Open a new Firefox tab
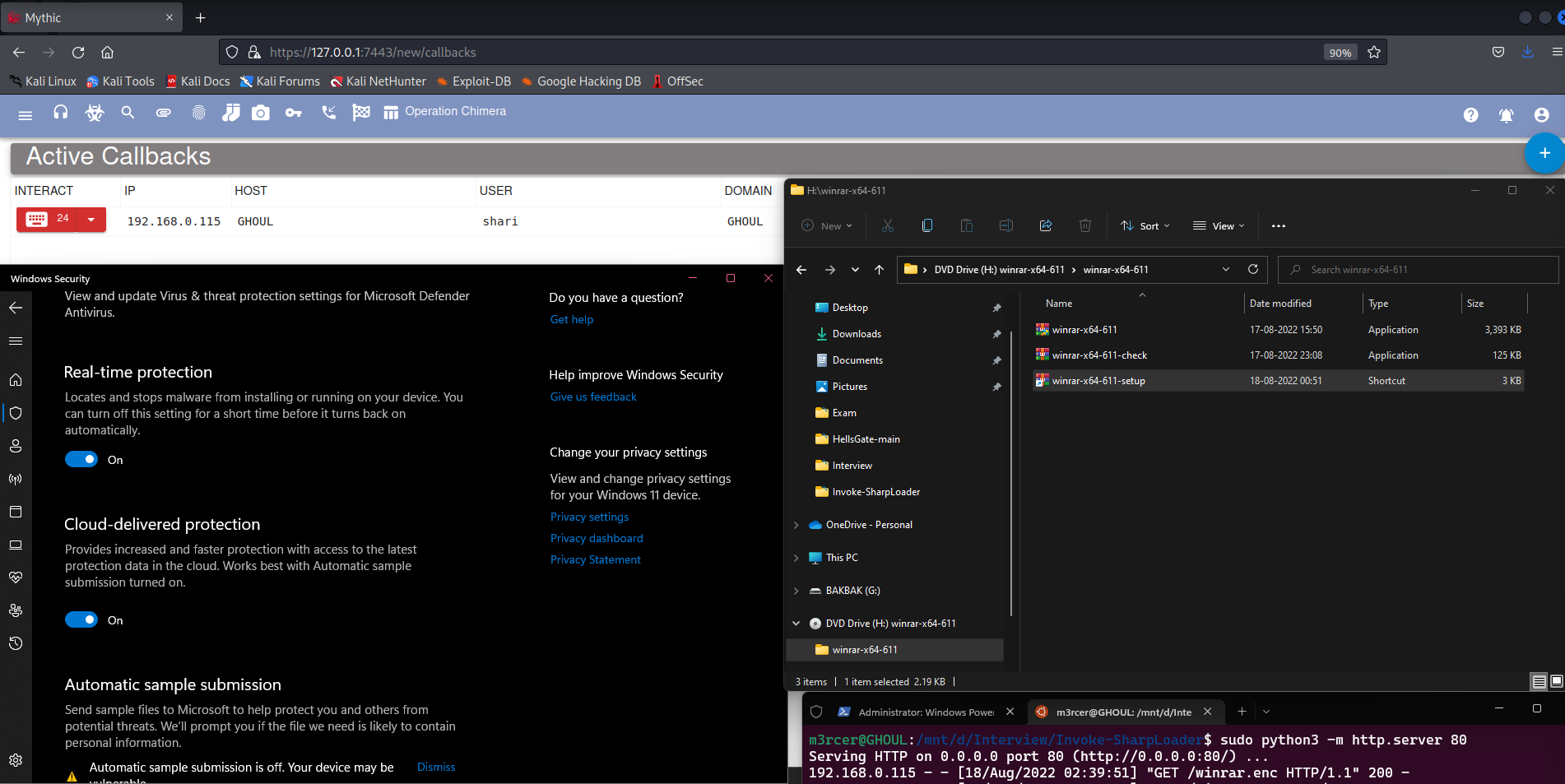 pos(200,17)
